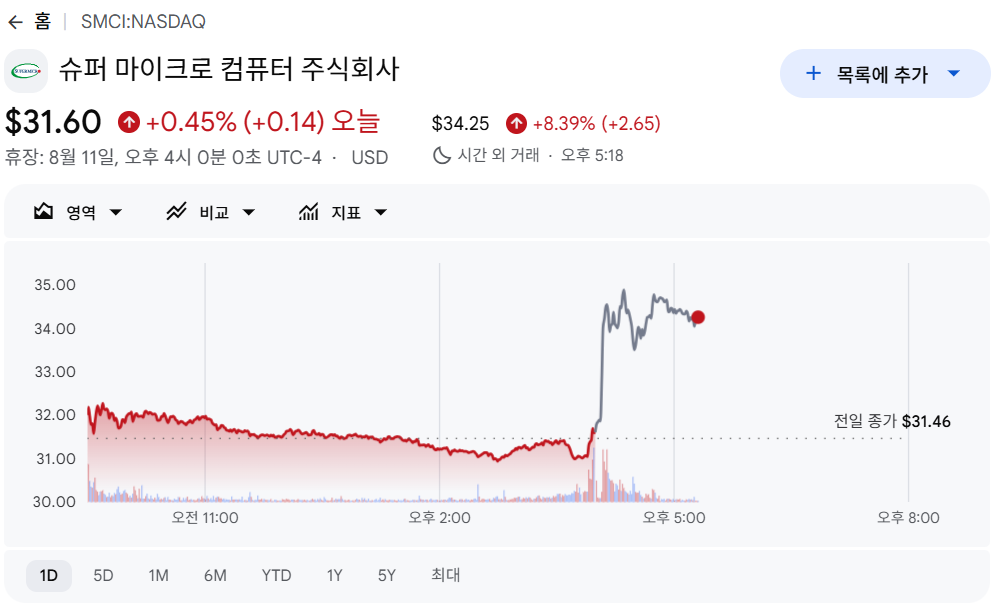Click the indicators chart icon beside 지표
1003x610 pixels.
[308, 212]
